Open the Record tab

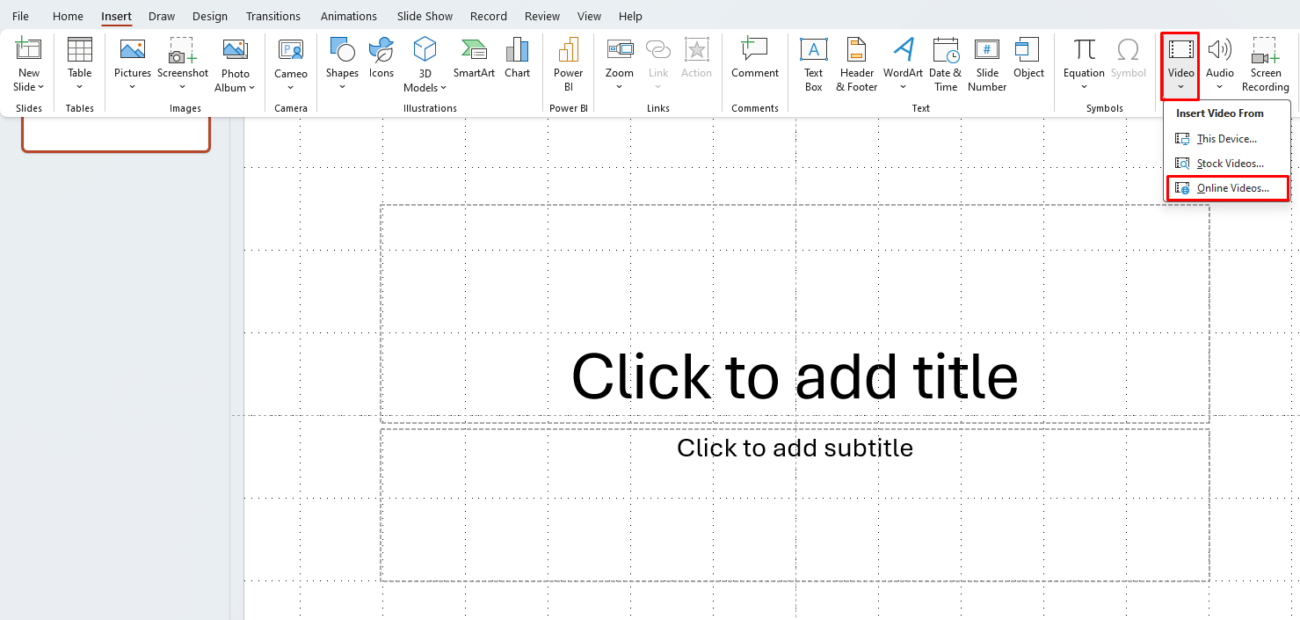pos(488,16)
